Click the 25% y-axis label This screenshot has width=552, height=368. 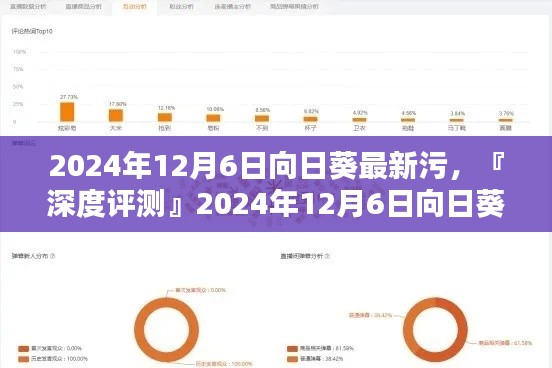click(18, 104)
